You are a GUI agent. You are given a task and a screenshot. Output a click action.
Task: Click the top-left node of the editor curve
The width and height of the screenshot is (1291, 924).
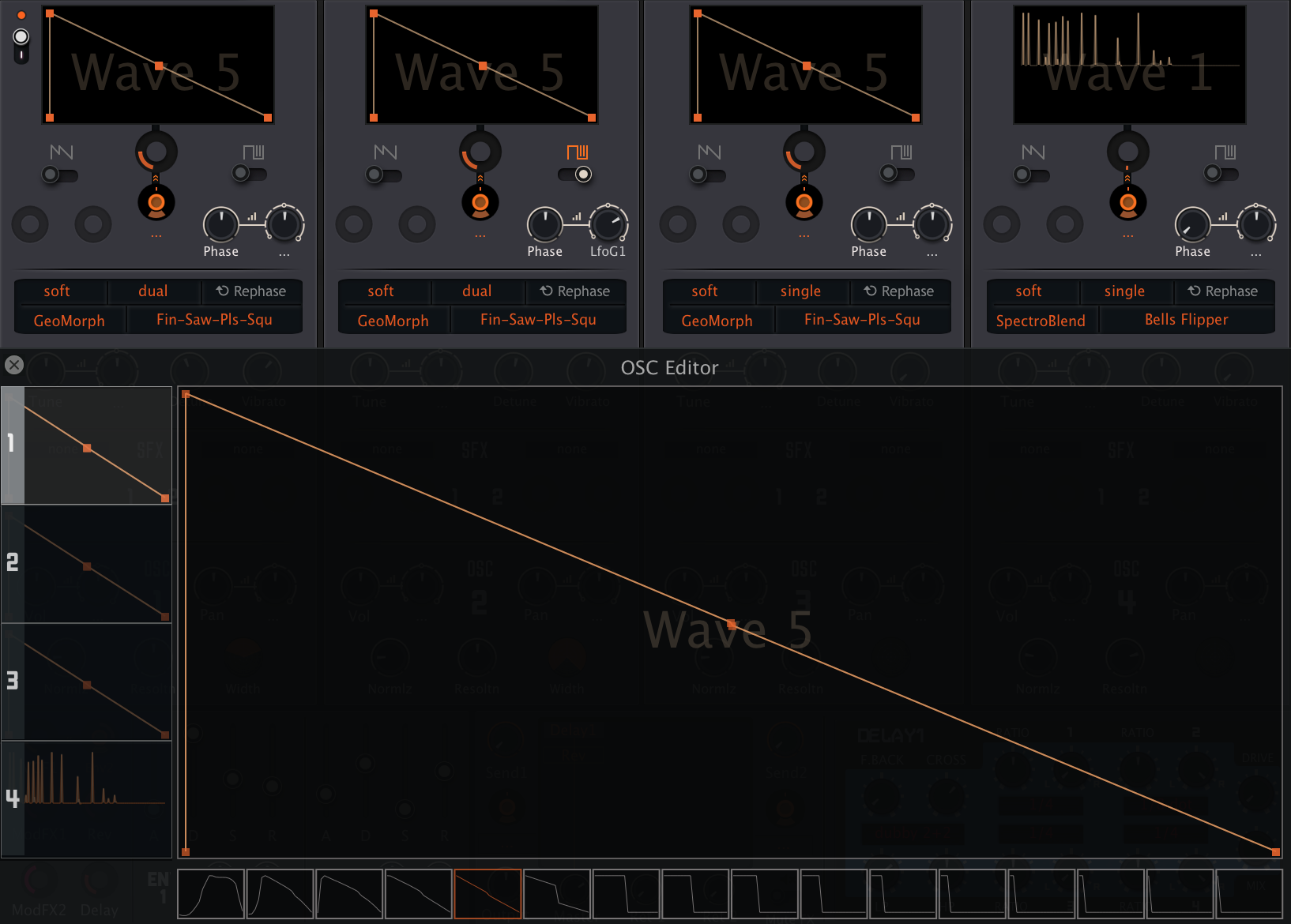tap(186, 393)
